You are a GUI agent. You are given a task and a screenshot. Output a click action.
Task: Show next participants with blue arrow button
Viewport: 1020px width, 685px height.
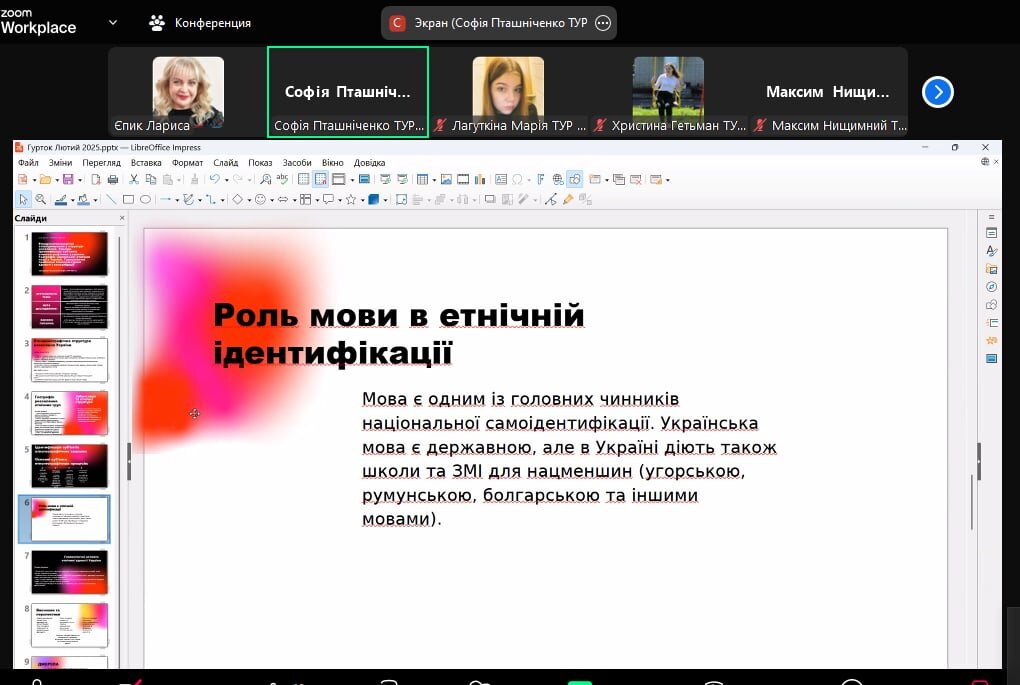[937, 92]
